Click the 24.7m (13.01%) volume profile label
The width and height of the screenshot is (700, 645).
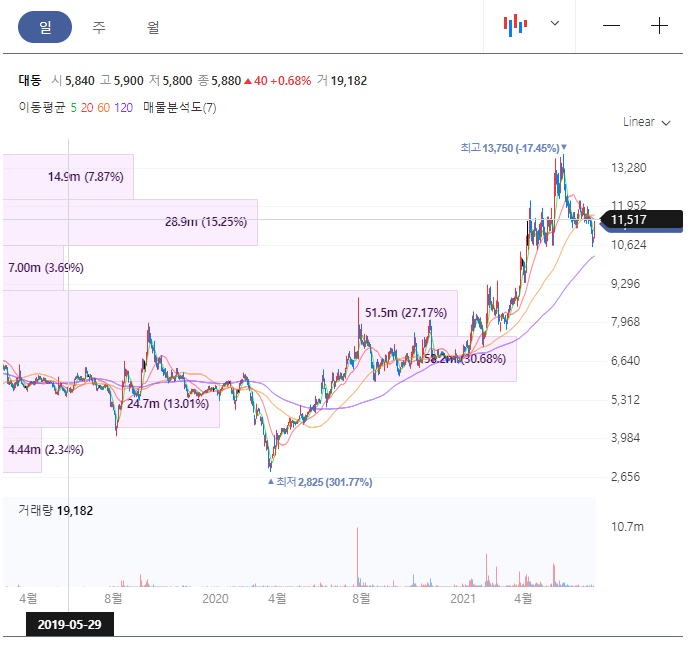pos(168,404)
